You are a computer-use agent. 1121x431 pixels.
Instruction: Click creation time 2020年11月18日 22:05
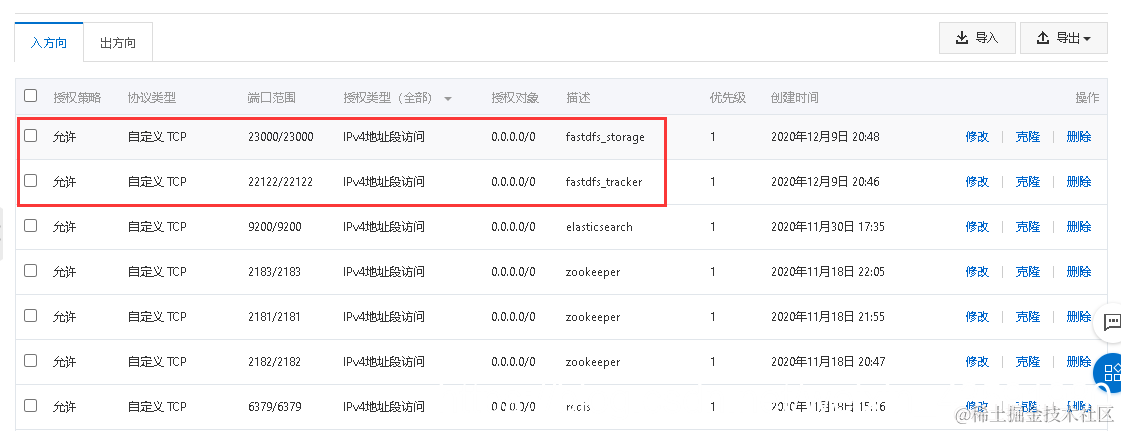pyautogui.click(x=828, y=272)
